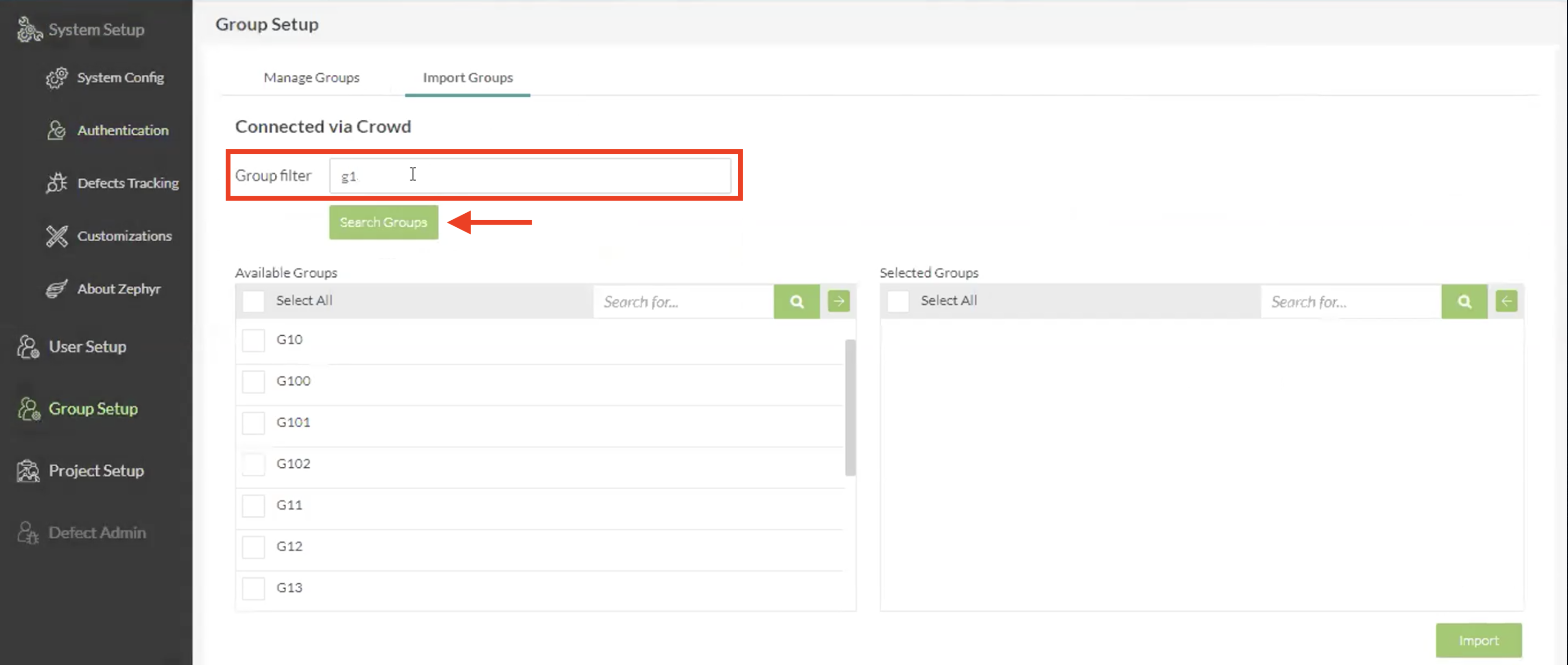This screenshot has width=1568, height=665.
Task: Tick the G101 group checkbox
Action: 253,423
